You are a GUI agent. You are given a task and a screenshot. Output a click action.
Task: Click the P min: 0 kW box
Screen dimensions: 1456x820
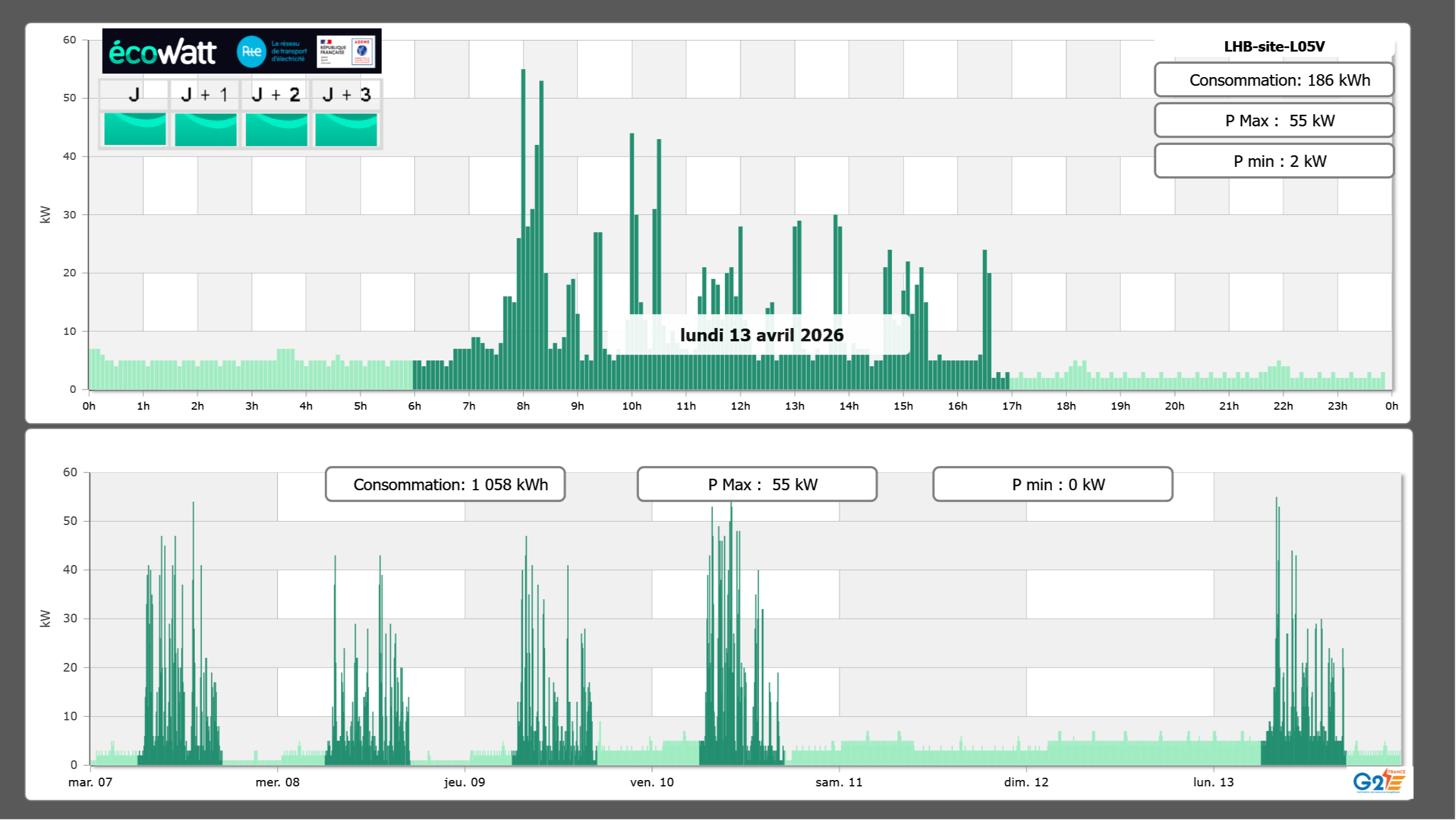(1052, 484)
